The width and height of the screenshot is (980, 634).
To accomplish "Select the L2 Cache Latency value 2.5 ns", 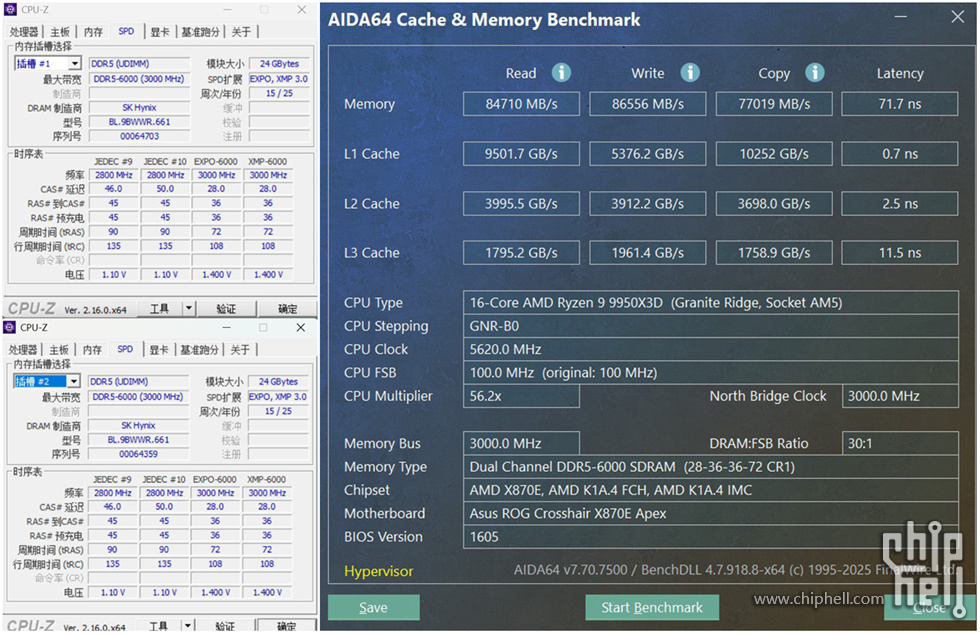I will click(x=900, y=204).
